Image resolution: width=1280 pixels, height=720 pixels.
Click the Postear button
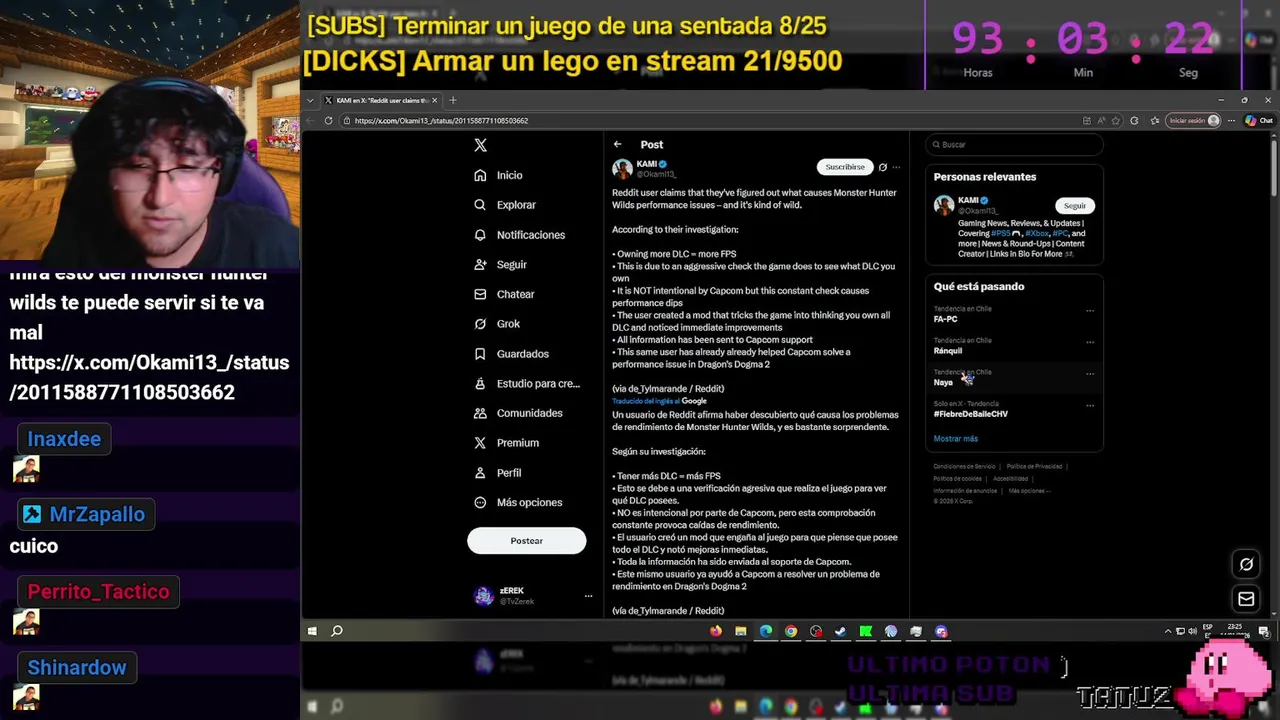click(526, 541)
